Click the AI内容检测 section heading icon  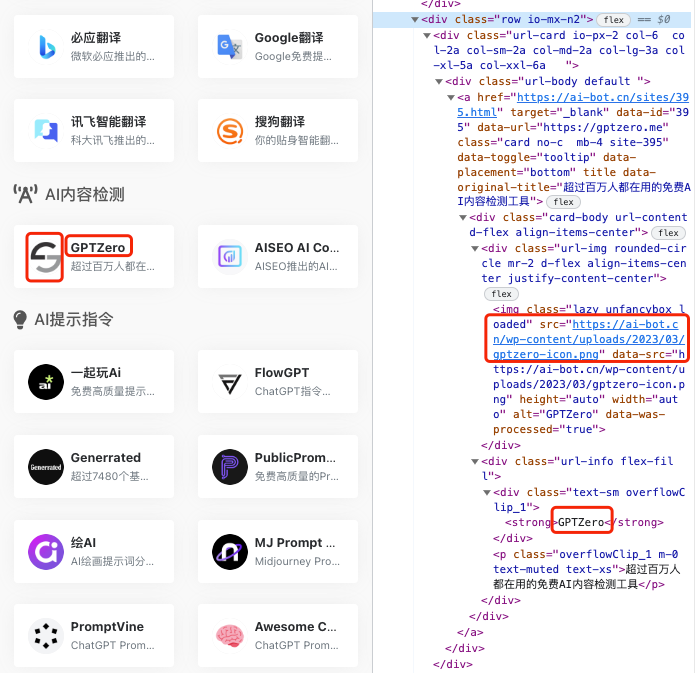pos(25,194)
